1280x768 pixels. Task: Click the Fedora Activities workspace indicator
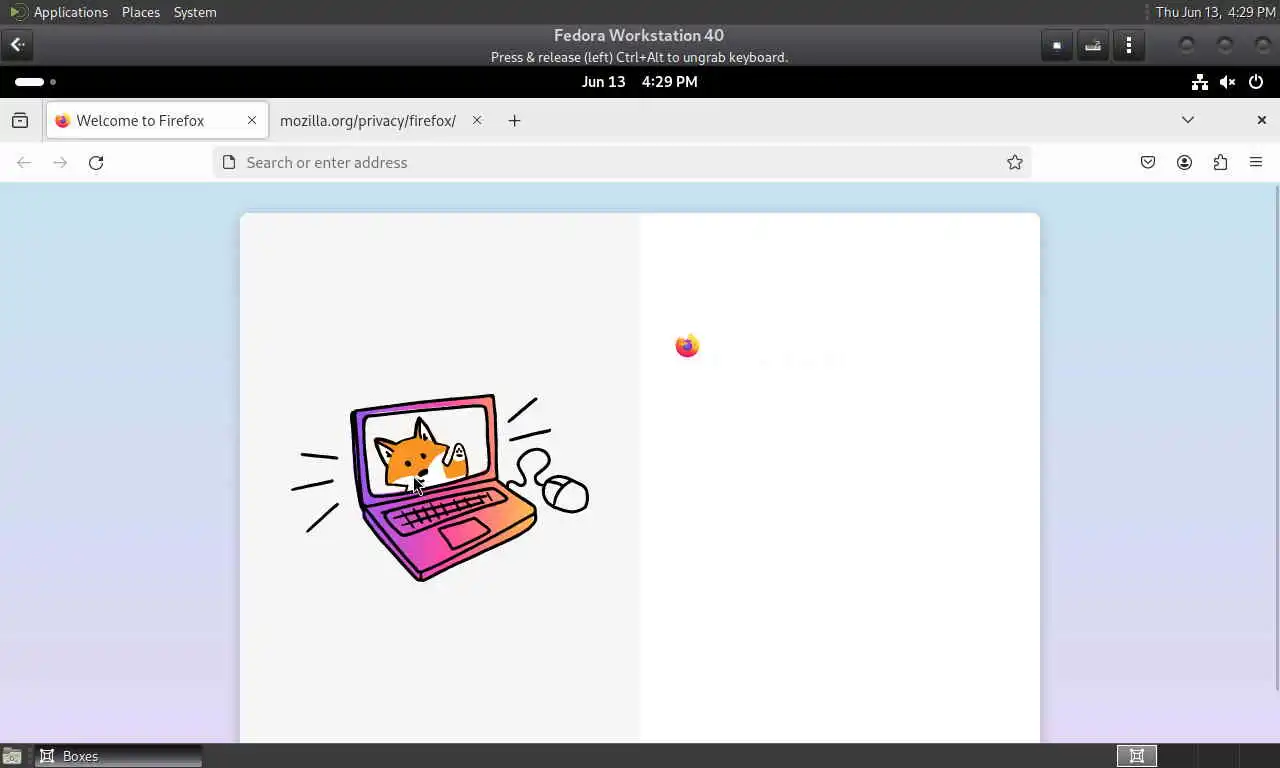36,82
